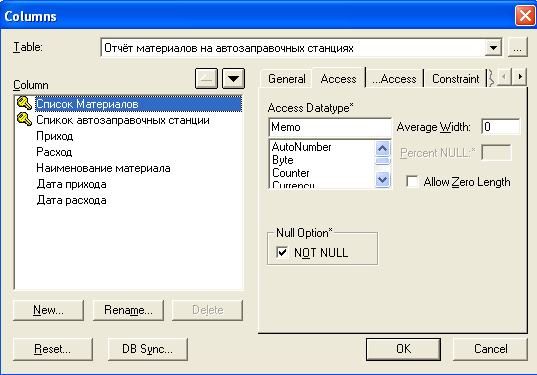Select the Дата прихода column
The image size is (537, 375).
pyautogui.click(x=71, y=184)
